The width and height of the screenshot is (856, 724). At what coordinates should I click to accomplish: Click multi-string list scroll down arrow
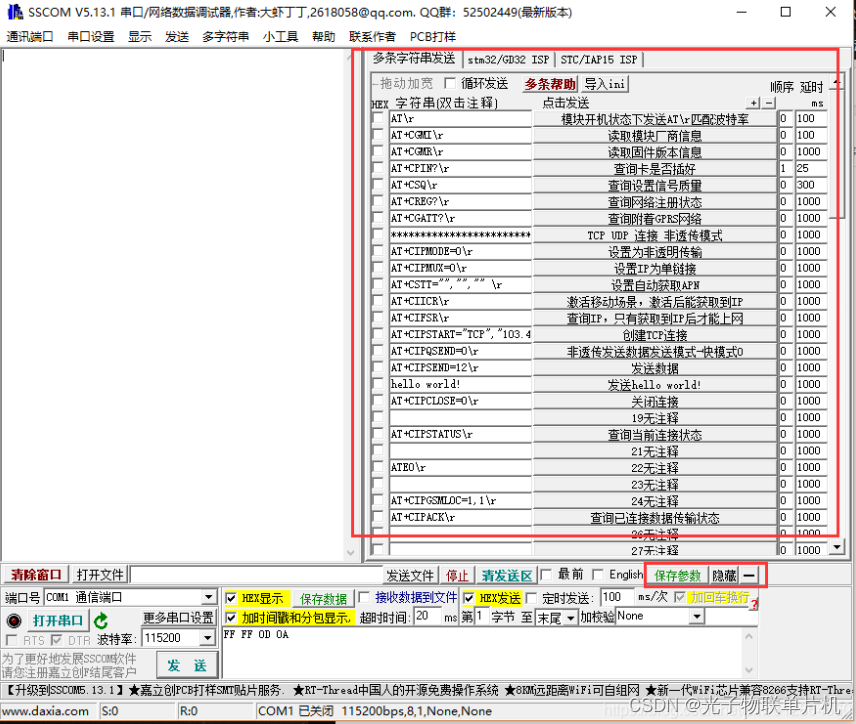click(836, 547)
